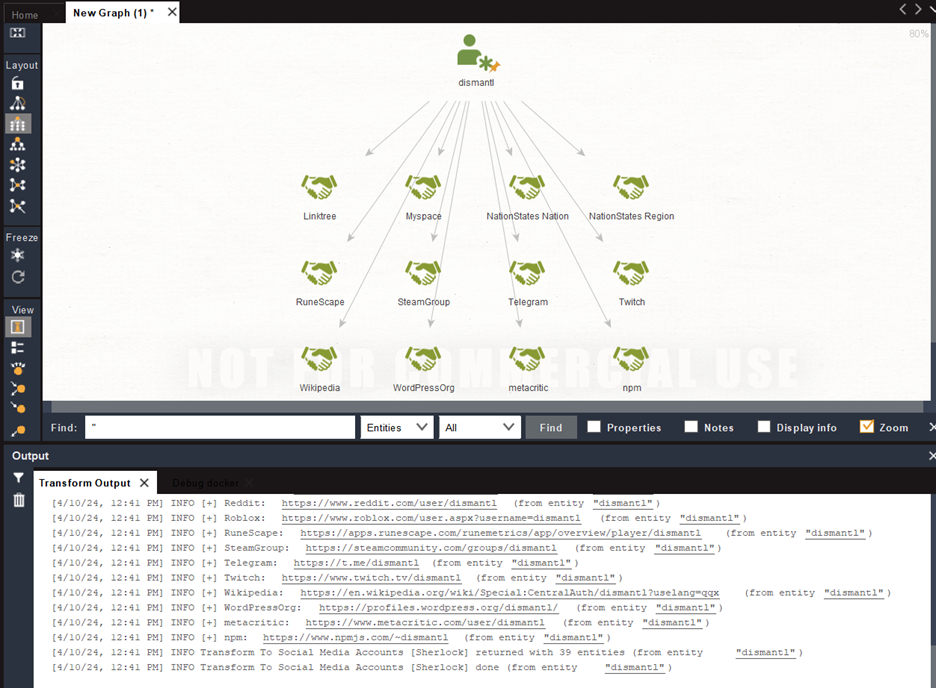Open the Entities dropdown
This screenshot has height=688, width=936.
tap(396, 427)
